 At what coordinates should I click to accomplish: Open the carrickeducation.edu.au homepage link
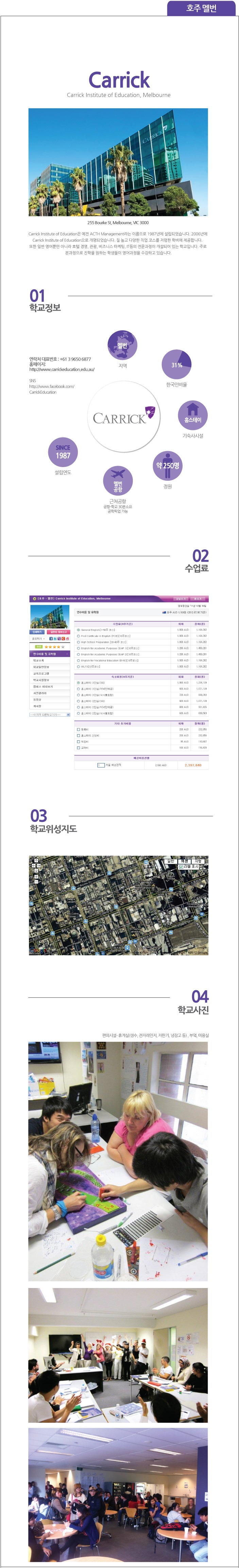[62, 369]
